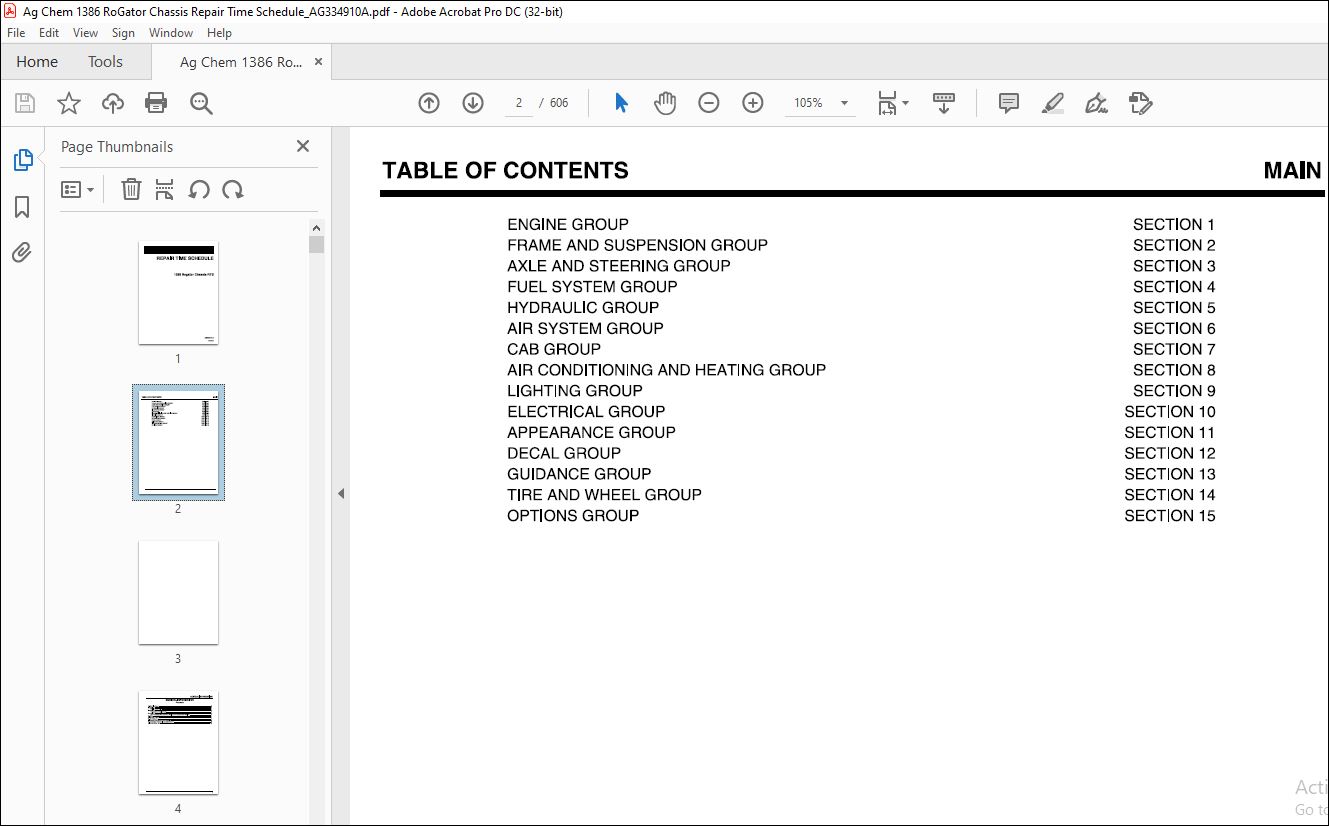Click AIR CONDITIONING AND HEATING GROUP entry

coord(667,370)
